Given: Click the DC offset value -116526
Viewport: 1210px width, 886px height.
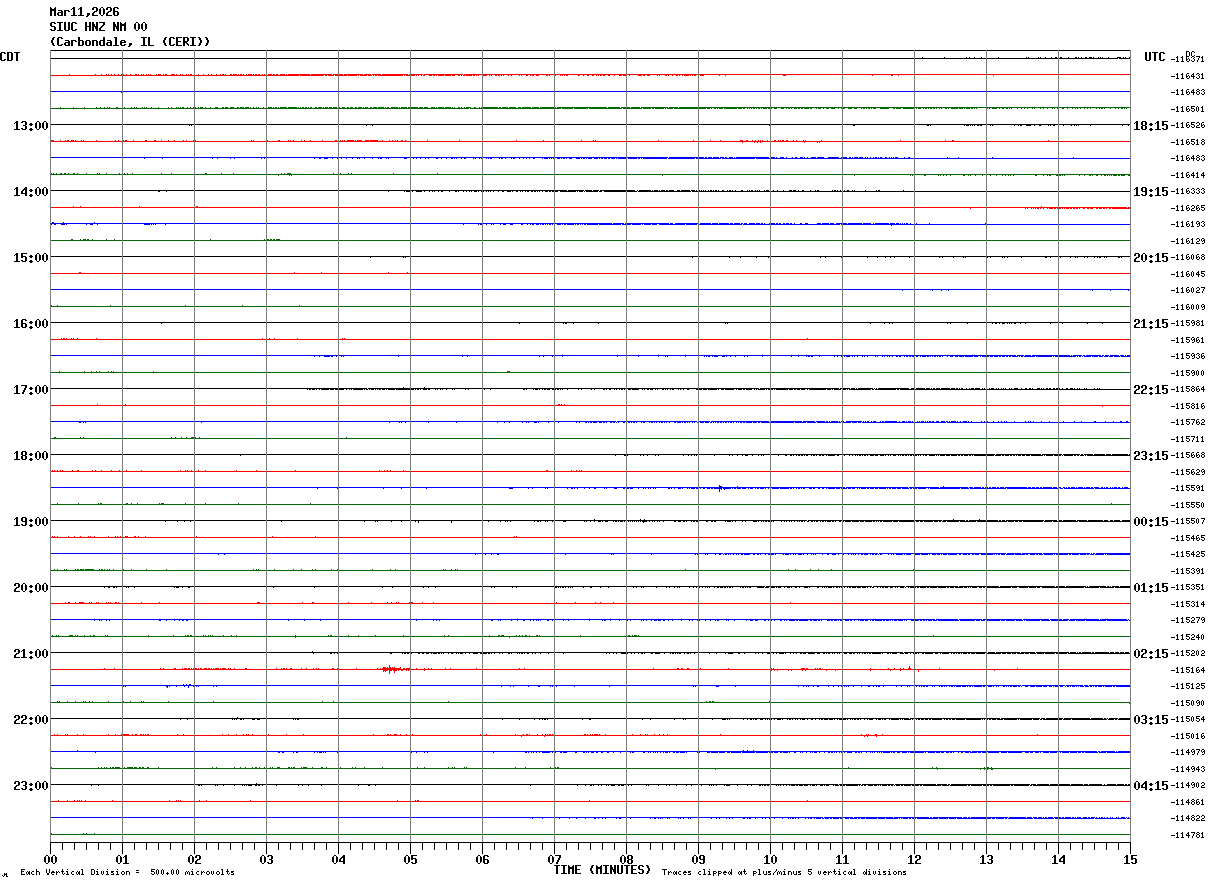Looking at the screenshot, I should 1187,125.
